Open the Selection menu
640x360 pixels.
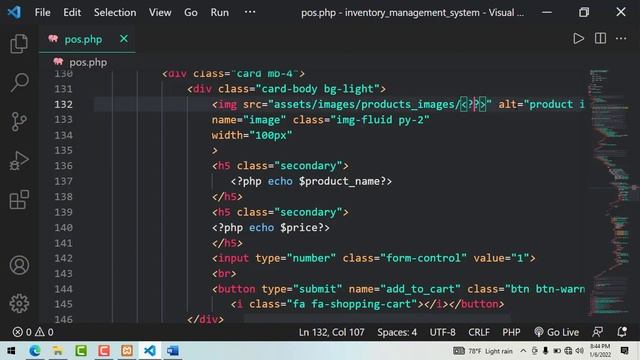tap(115, 12)
